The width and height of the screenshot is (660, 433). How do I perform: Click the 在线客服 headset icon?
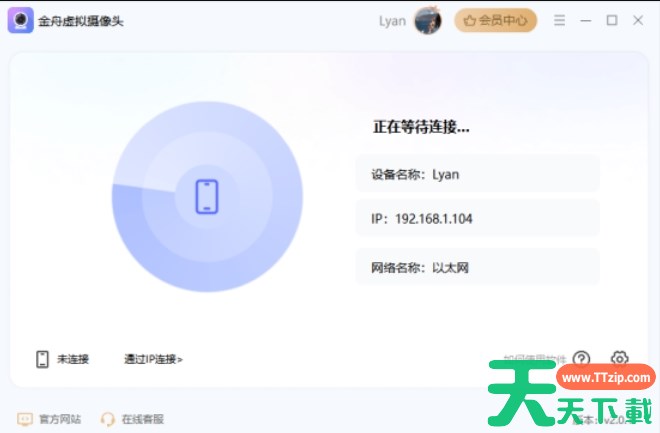(x=108, y=419)
